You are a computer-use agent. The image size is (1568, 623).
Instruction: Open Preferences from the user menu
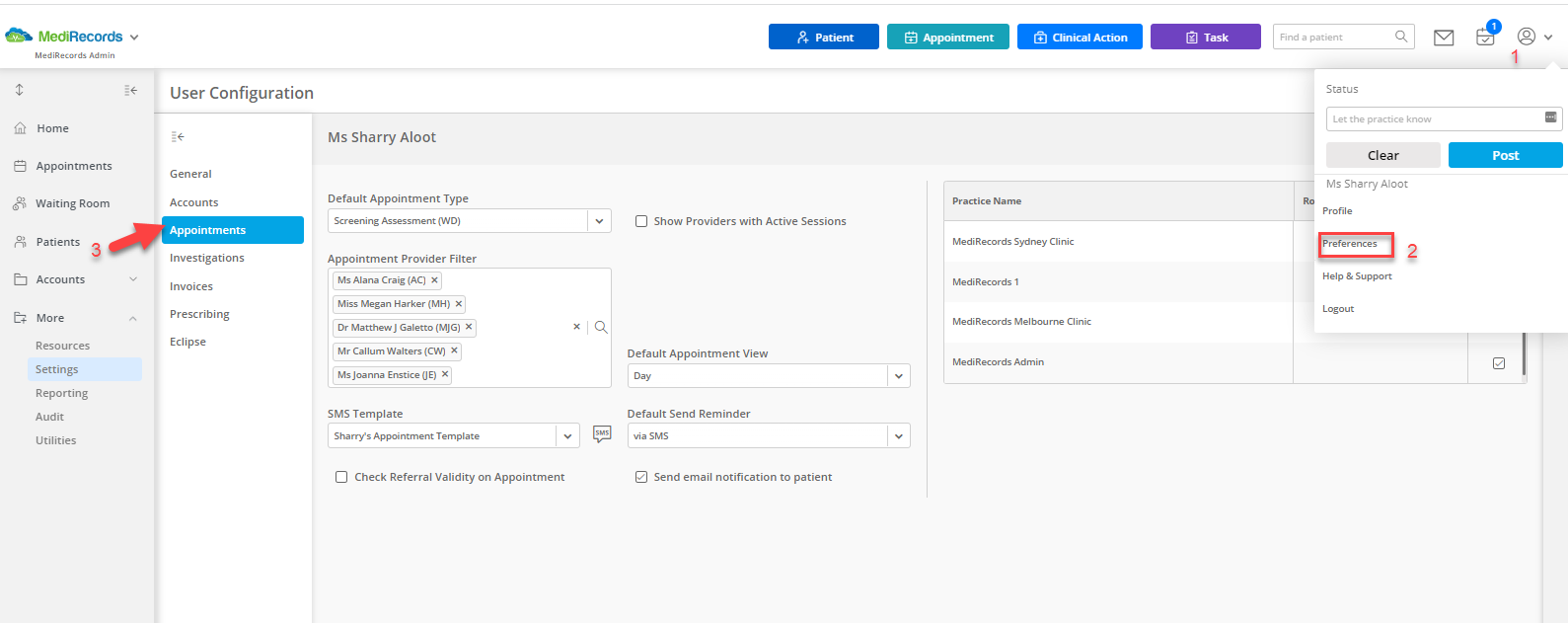pos(1350,244)
